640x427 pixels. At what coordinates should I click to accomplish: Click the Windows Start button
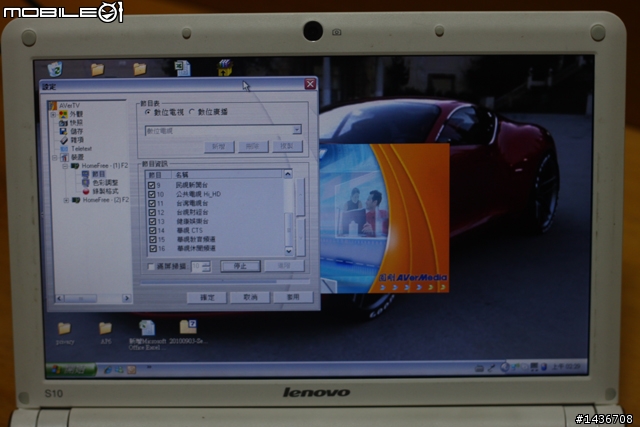tap(71, 370)
